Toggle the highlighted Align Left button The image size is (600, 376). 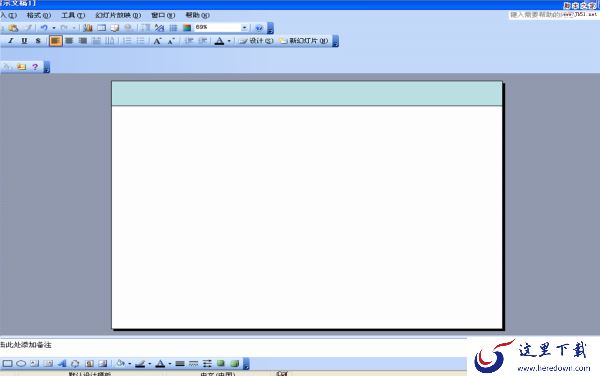tap(55, 41)
